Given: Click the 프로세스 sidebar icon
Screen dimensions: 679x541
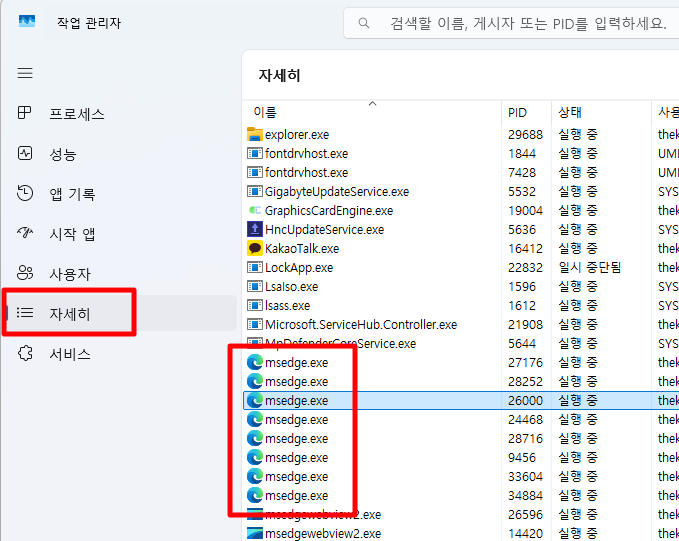Looking at the screenshot, I should 25,113.
